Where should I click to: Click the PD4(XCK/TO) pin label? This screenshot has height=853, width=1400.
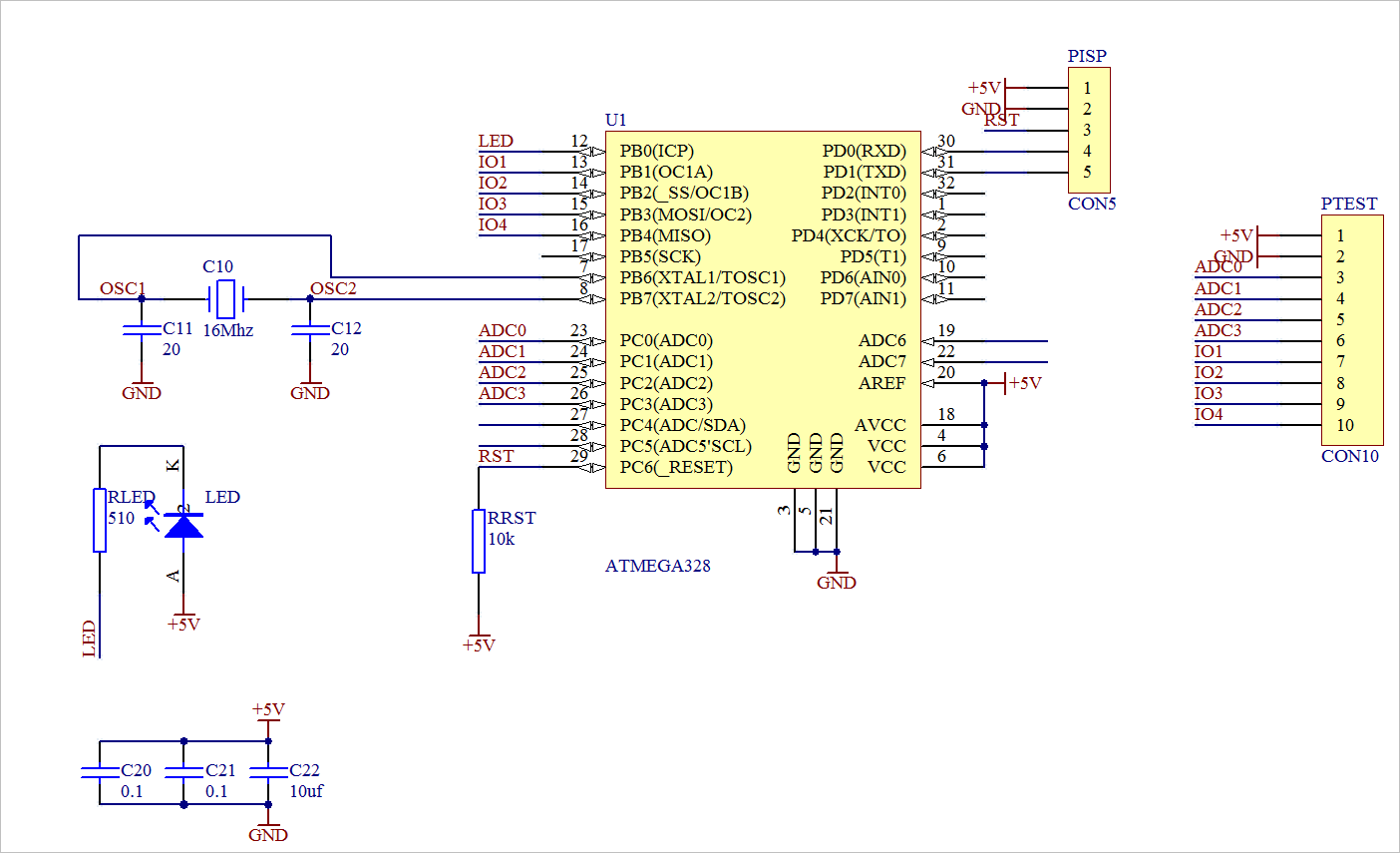click(x=850, y=235)
